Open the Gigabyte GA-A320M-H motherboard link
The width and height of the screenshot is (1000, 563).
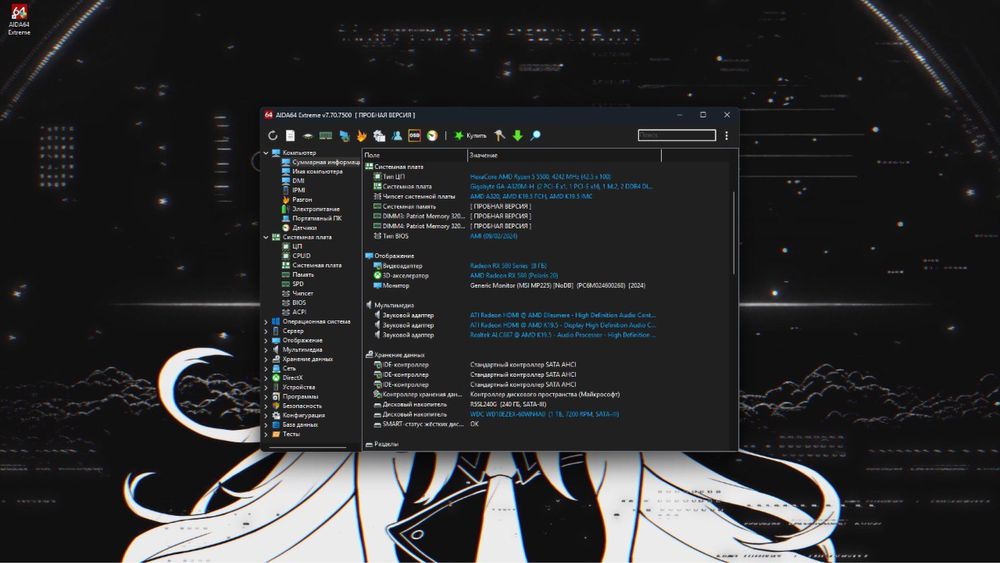pyautogui.click(x=561, y=187)
